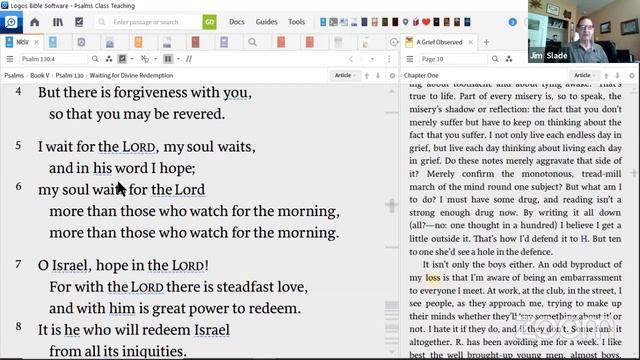Click the word Israel in verse 8
Viewport: 640px width, 360px height.
[212, 330]
